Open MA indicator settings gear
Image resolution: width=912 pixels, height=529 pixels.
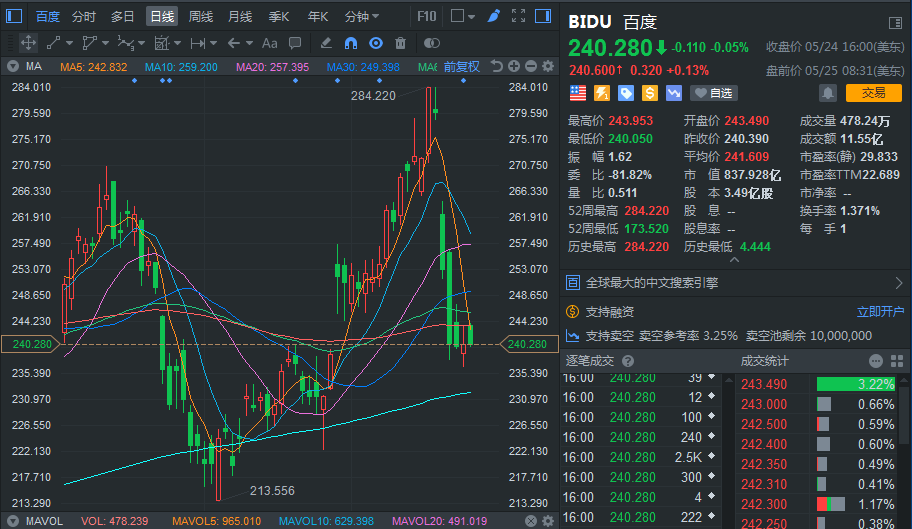[x=548, y=66]
